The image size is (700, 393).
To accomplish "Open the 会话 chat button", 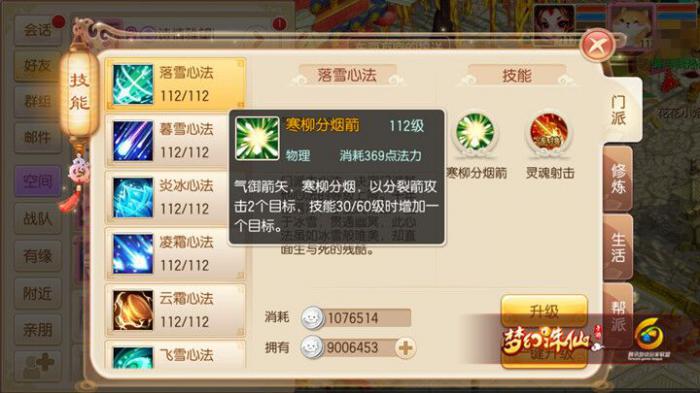I will point(38,30).
